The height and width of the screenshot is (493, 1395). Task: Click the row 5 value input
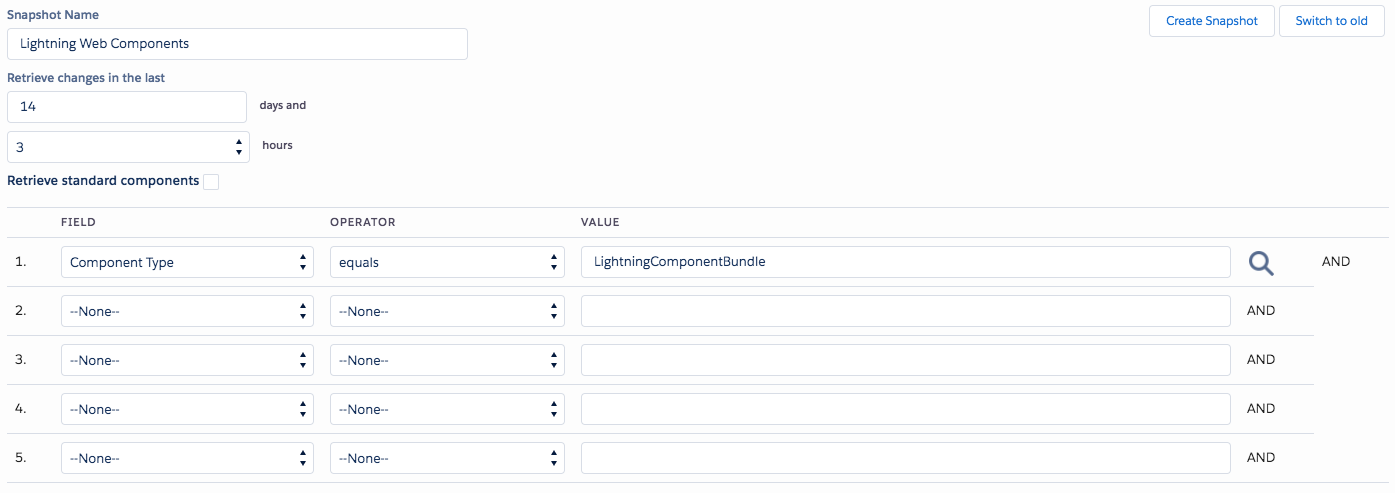[x=906, y=458]
